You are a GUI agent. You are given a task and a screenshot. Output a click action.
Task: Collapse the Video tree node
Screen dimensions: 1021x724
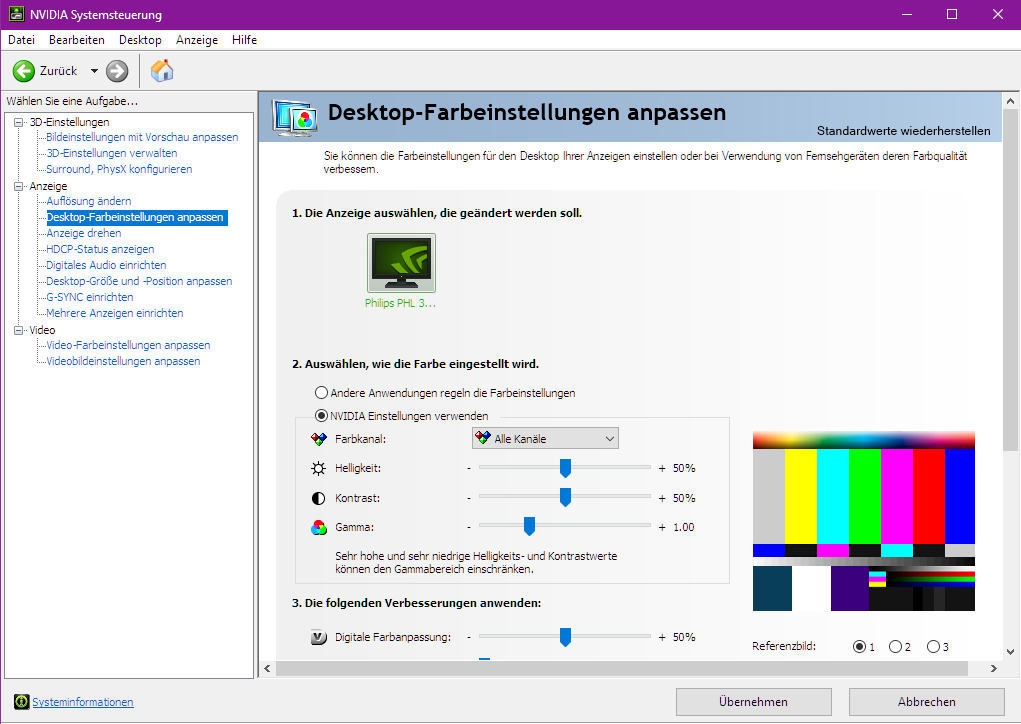coord(19,330)
